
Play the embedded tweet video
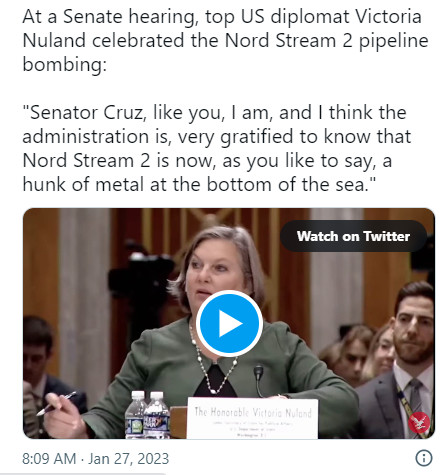click(x=229, y=323)
